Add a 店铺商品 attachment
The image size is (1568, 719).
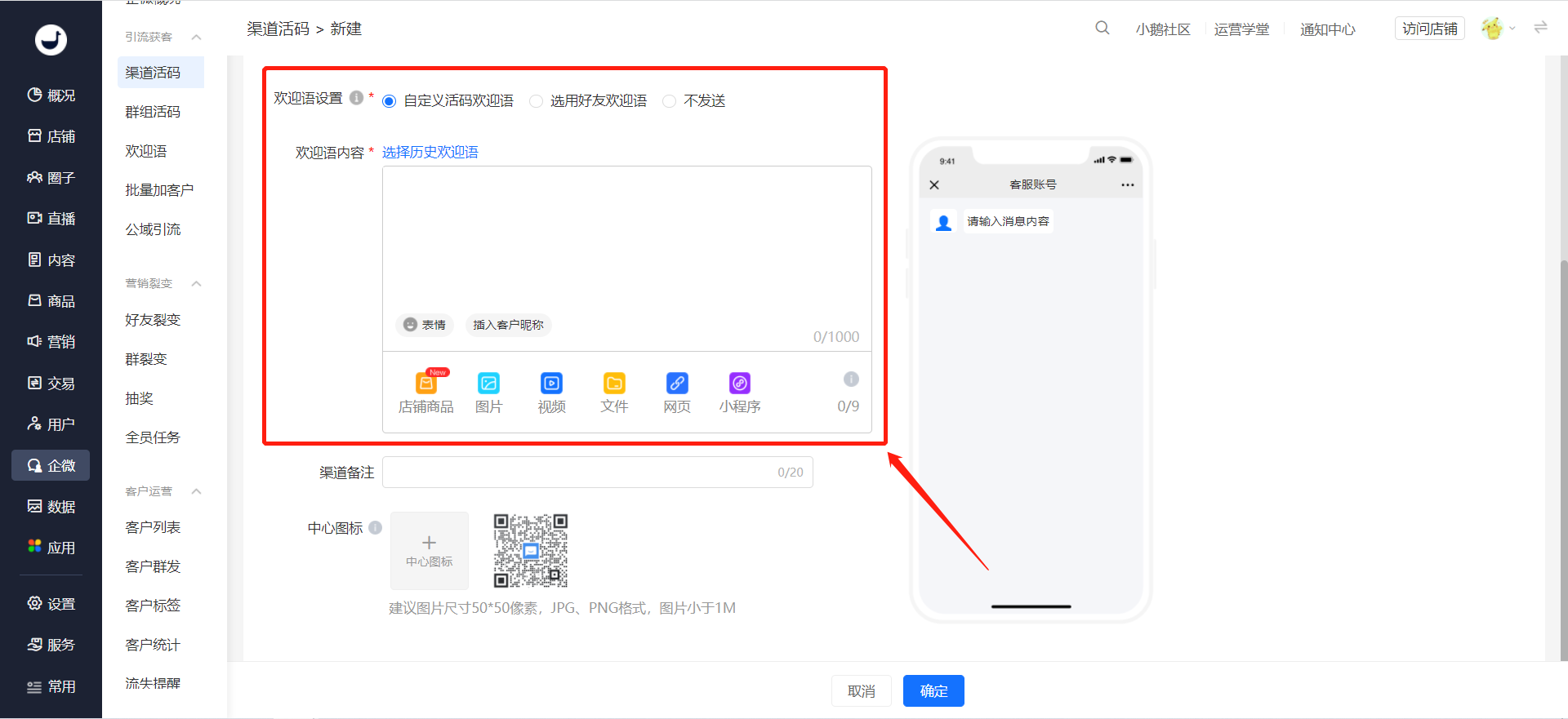click(425, 393)
